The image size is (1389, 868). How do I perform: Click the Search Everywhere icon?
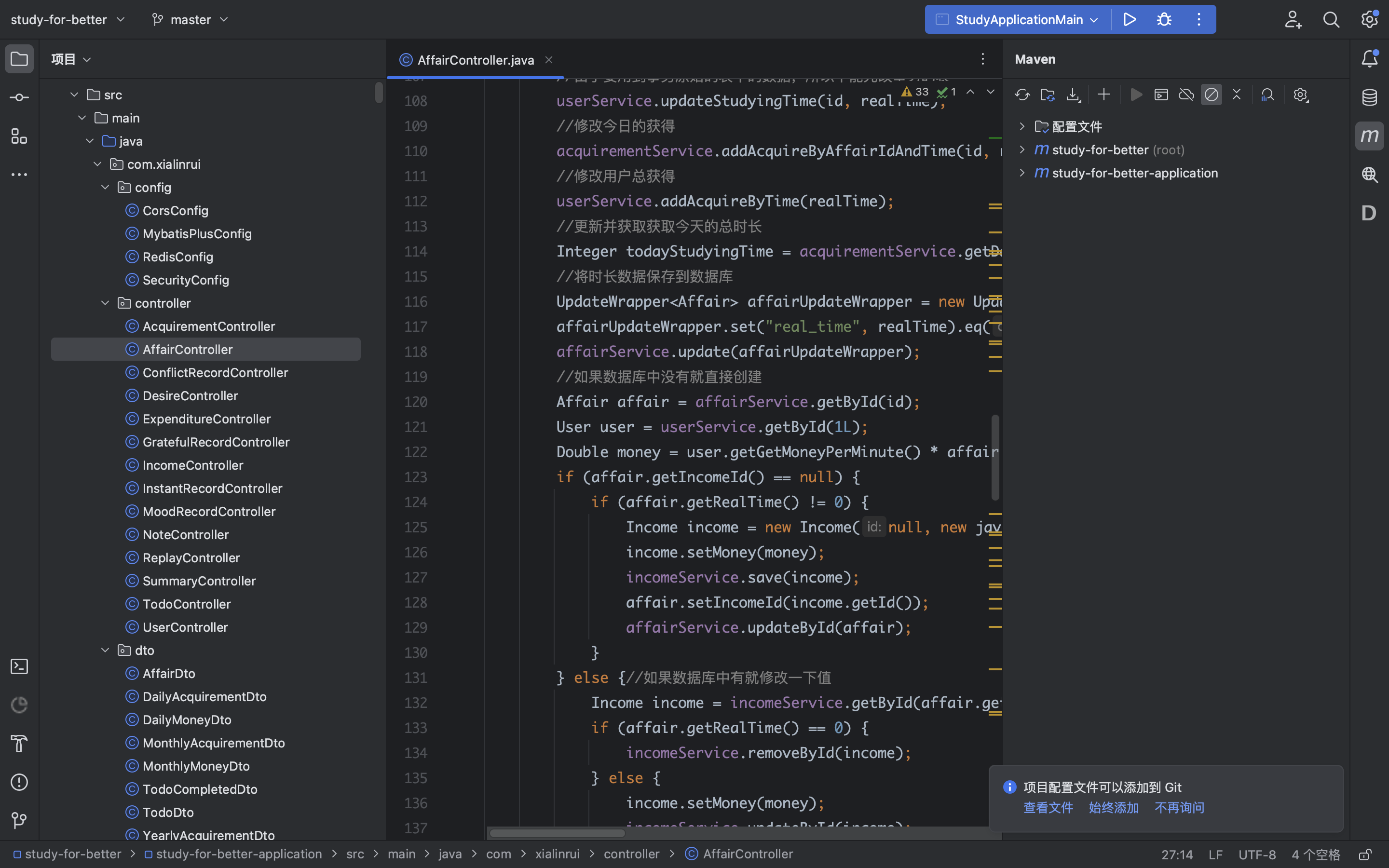pyautogui.click(x=1330, y=19)
